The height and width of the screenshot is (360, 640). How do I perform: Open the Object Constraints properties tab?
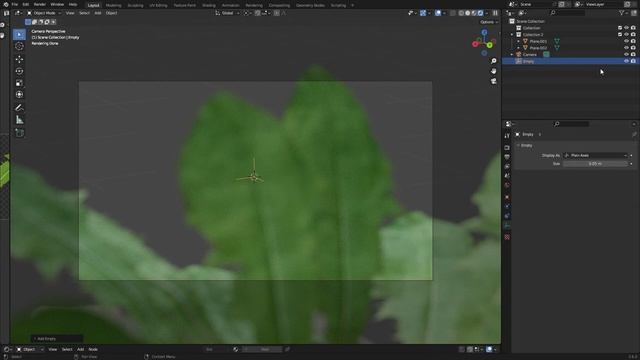pyautogui.click(x=507, y=216)
